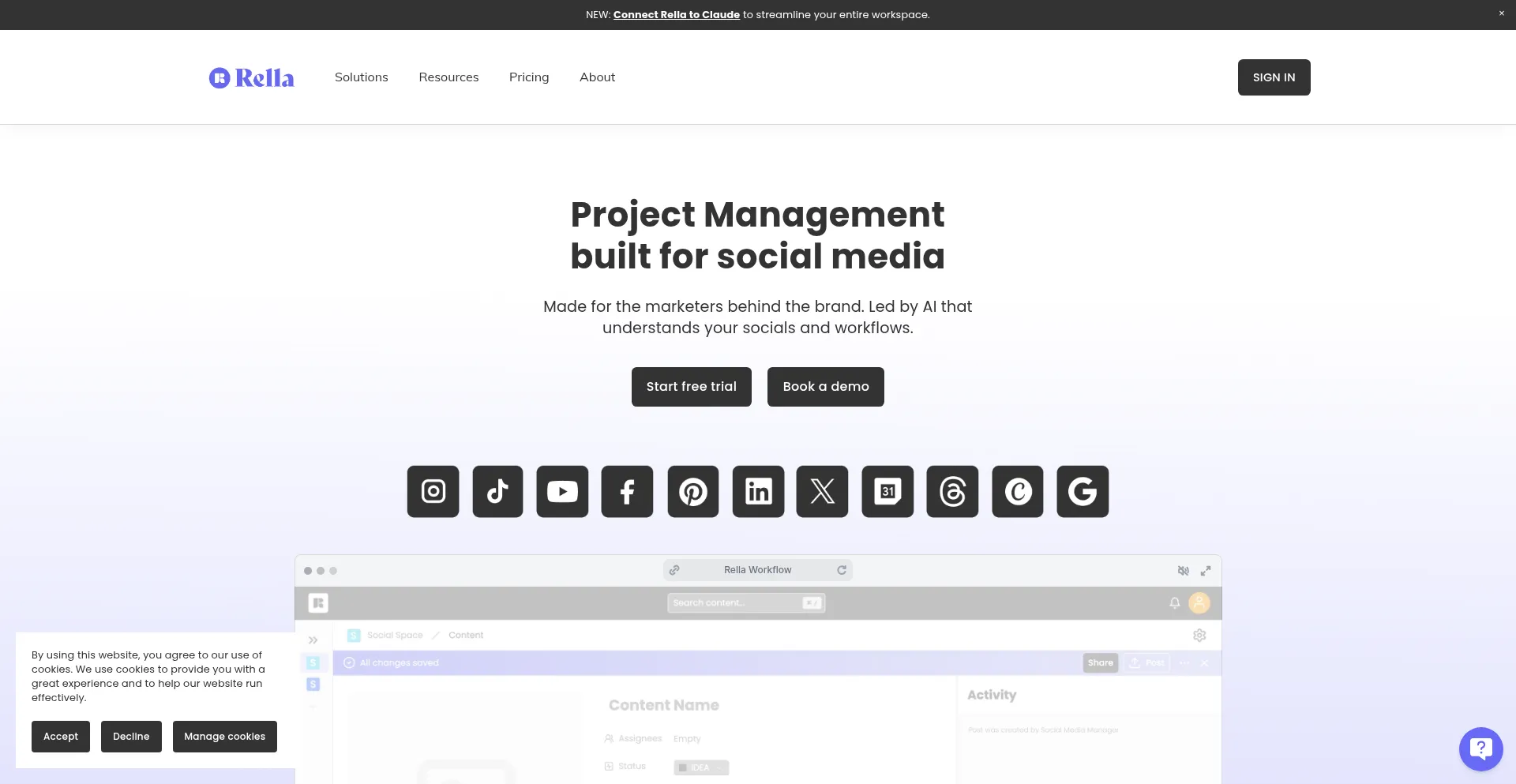
Task: Click the Google Calendar icon tile
Action: pos(887,491)
